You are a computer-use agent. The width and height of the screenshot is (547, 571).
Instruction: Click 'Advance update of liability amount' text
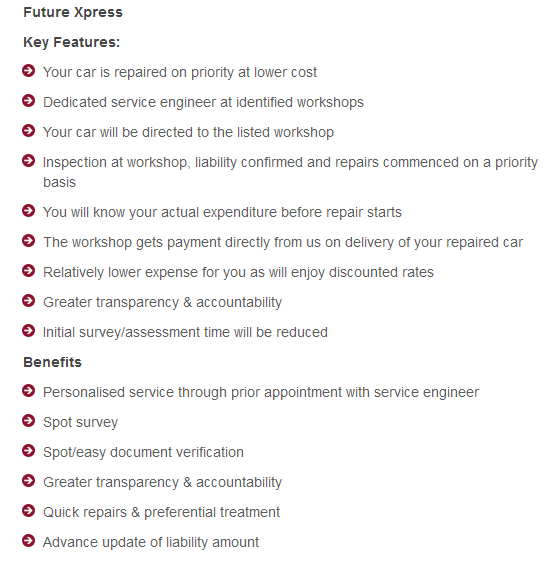click(x=151, y=542)
